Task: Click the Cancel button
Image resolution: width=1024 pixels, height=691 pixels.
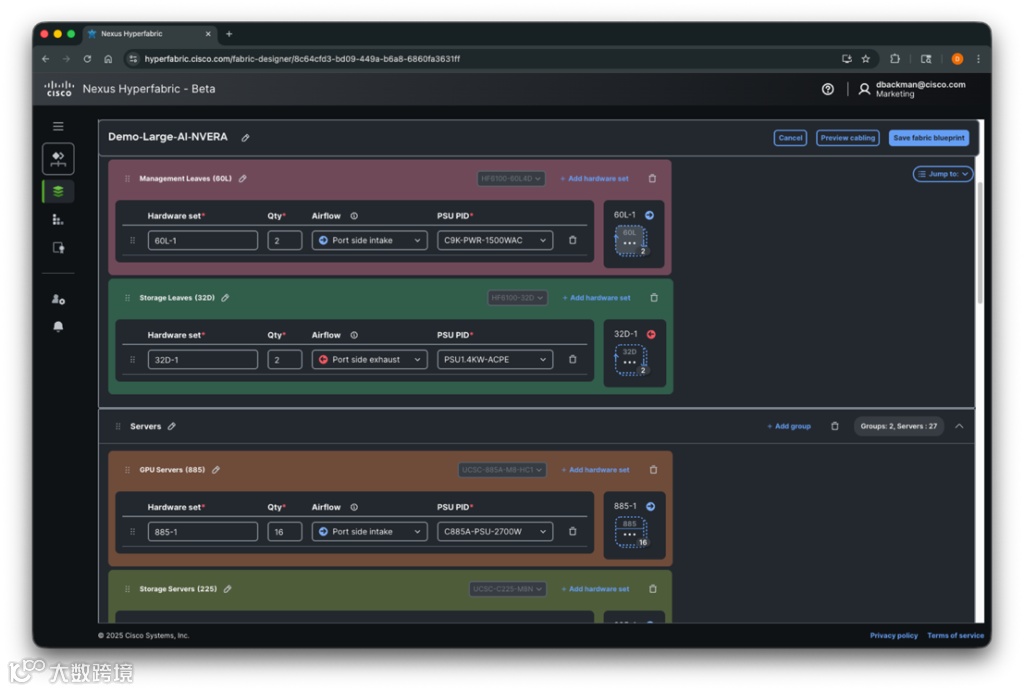Action: (x=790, y=138)
